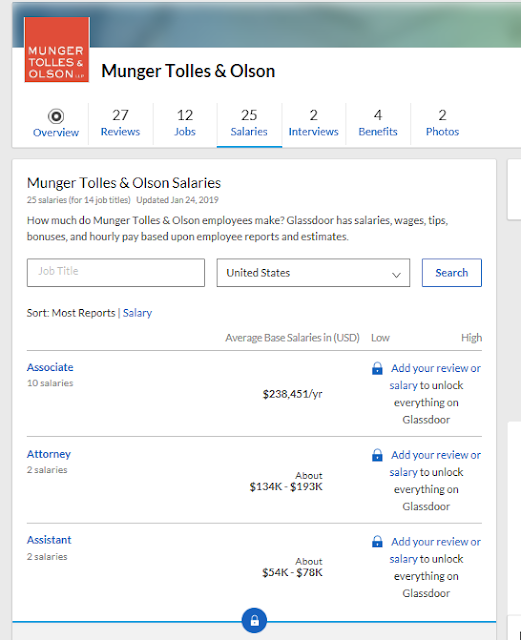The height and width of the screenshot is (640, 521).
Task: Click the 'Average Base Salaries in (USD)' header
Action: point(292,338)
